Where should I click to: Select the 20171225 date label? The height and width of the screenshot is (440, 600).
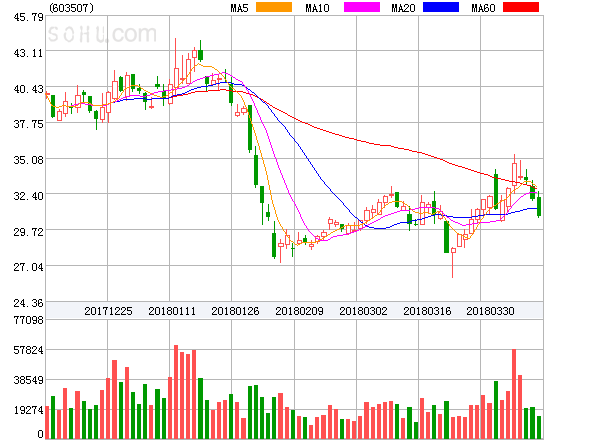click(x=108, y=311)
